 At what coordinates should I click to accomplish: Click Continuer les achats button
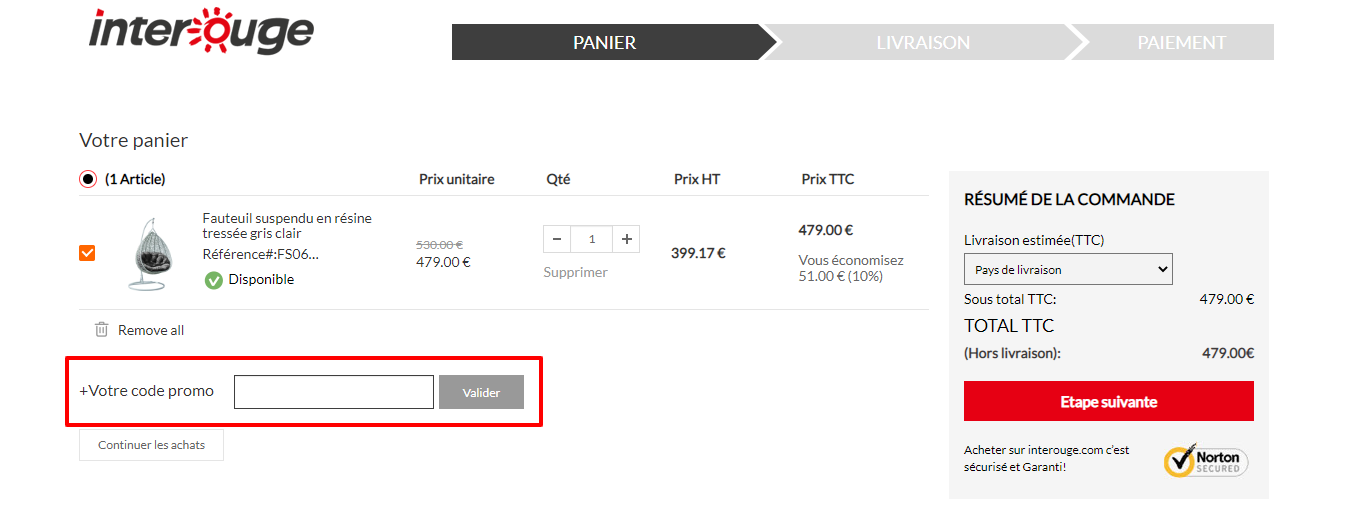tap(151, 445)
